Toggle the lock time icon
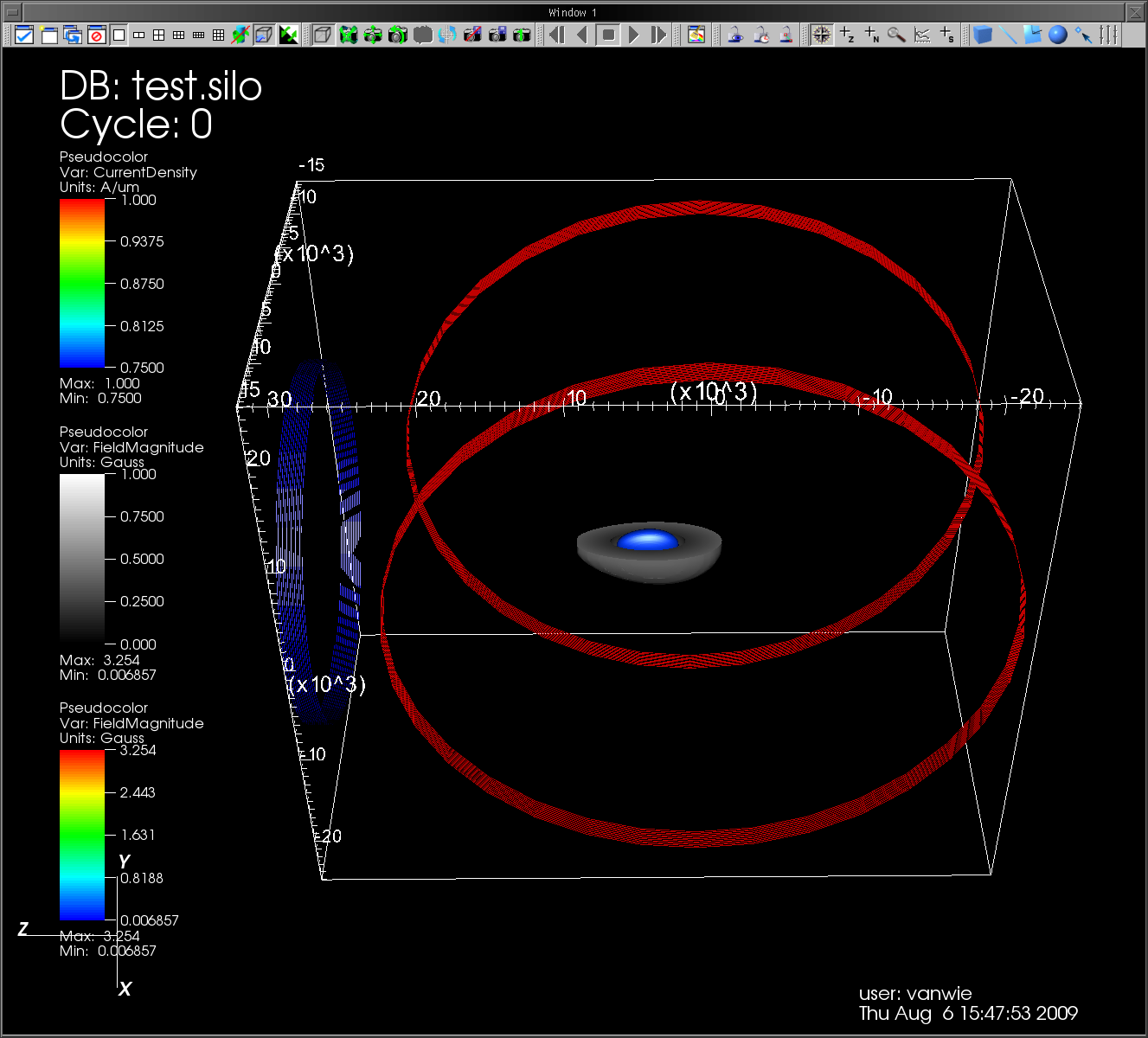The height and width of the screenshot is (1038, 1148). (x=760, y=35)
